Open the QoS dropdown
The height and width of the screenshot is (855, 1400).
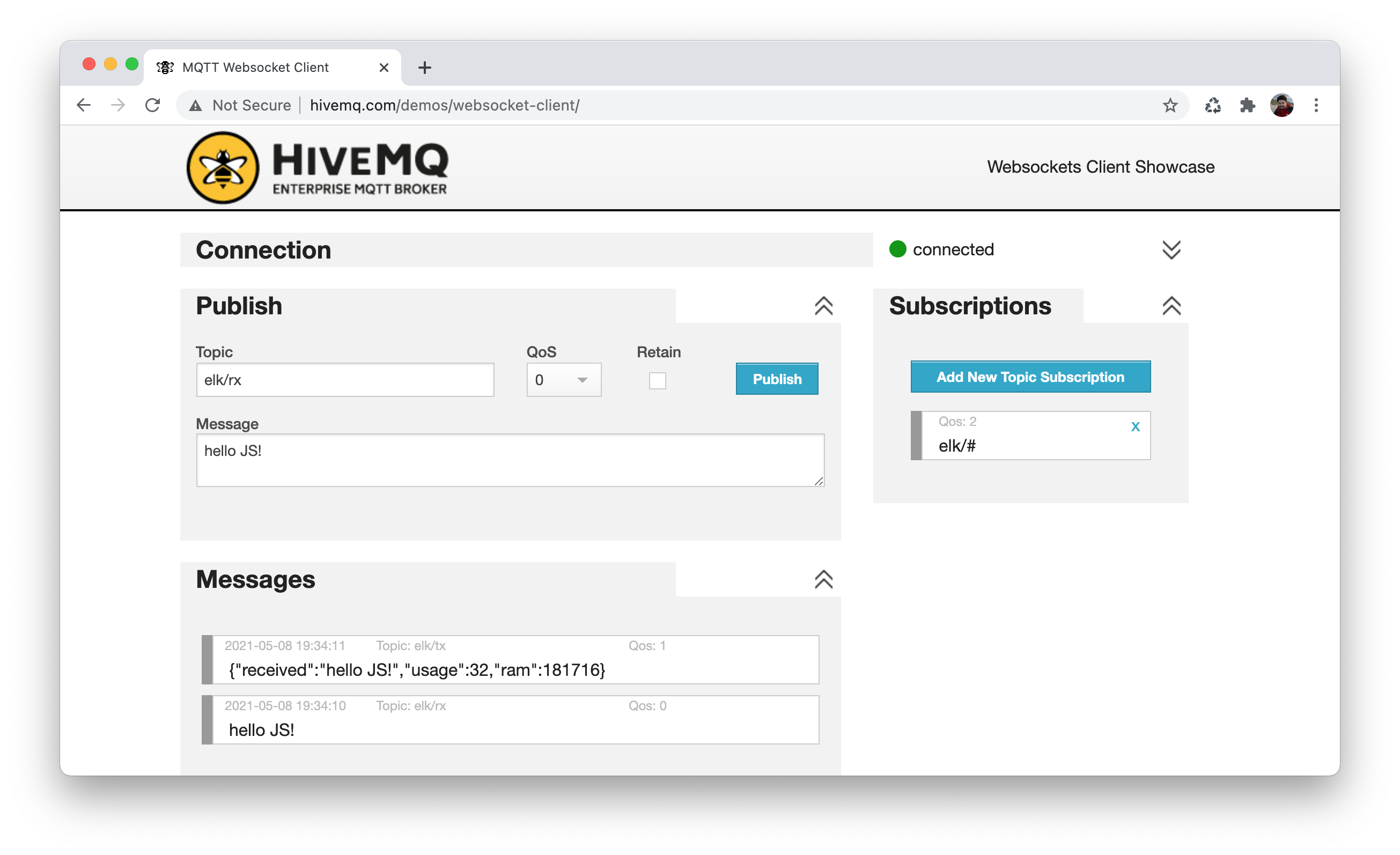pyautogui.click(x=563, y=380)
